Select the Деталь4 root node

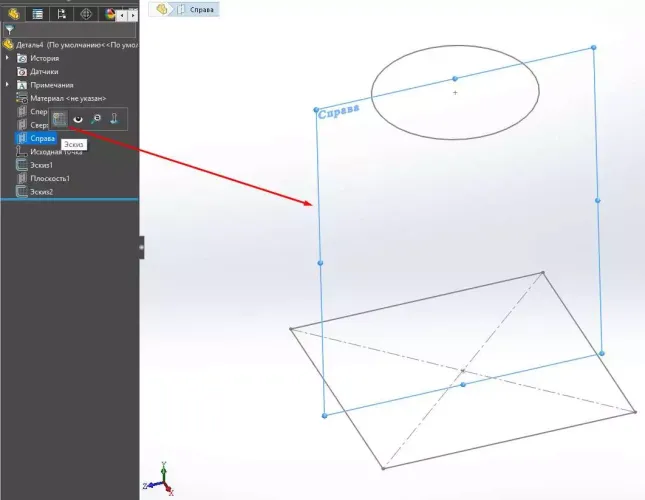point(76,45)
